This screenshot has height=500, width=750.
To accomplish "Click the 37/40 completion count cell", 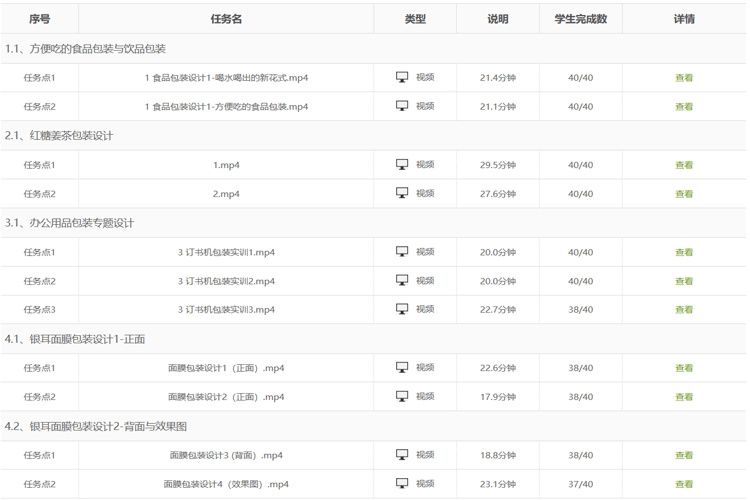I will (580, 484).
